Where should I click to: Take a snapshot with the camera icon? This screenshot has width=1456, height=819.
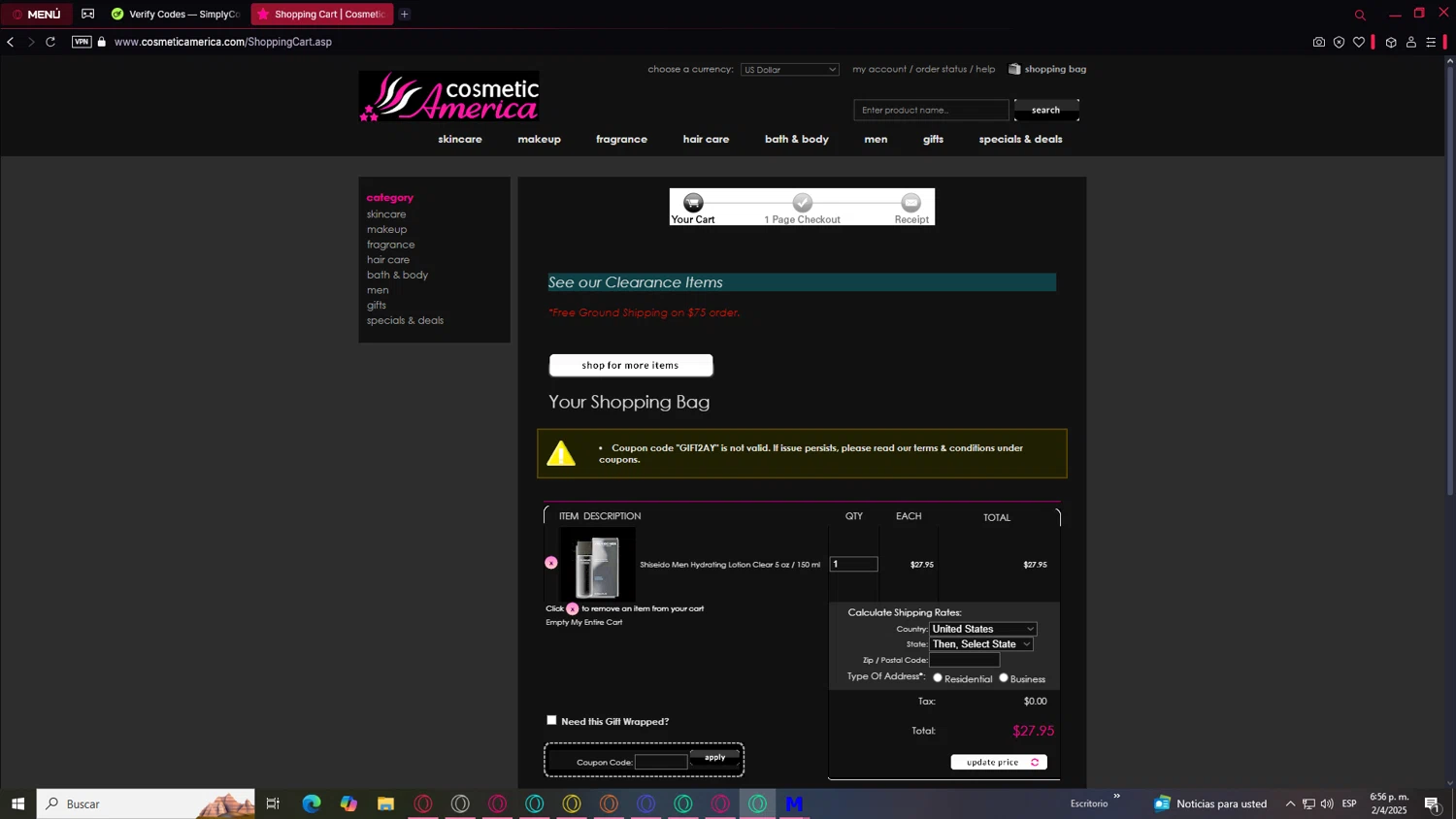coord(1318,42)
